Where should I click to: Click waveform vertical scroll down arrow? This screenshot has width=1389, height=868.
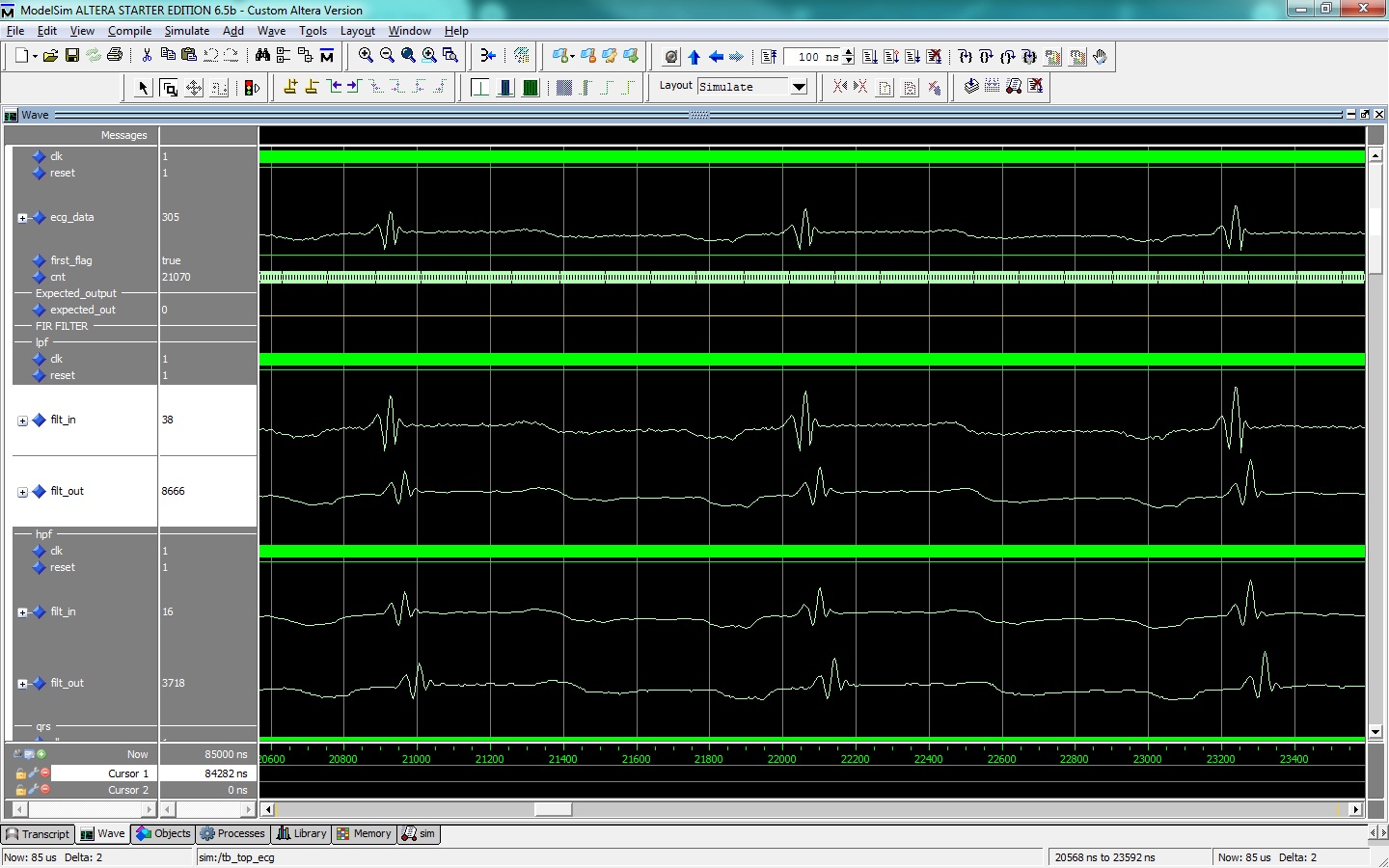coord(1375,732)
